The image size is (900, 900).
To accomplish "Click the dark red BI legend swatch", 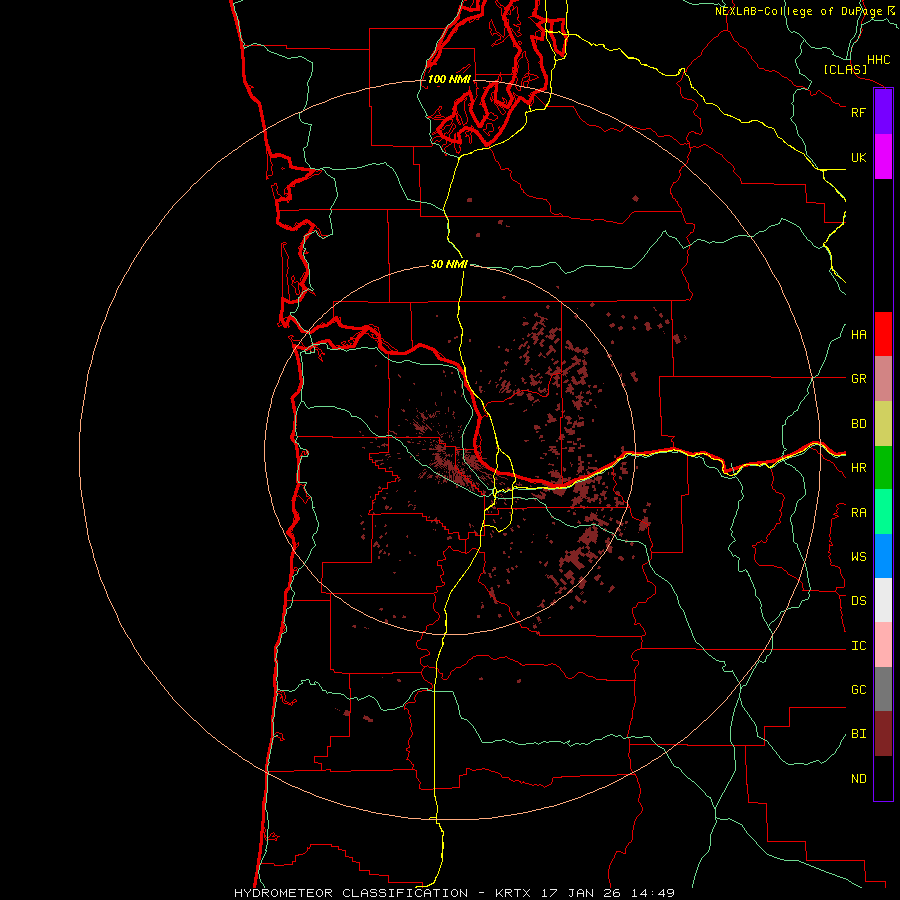I will (883, 734).
